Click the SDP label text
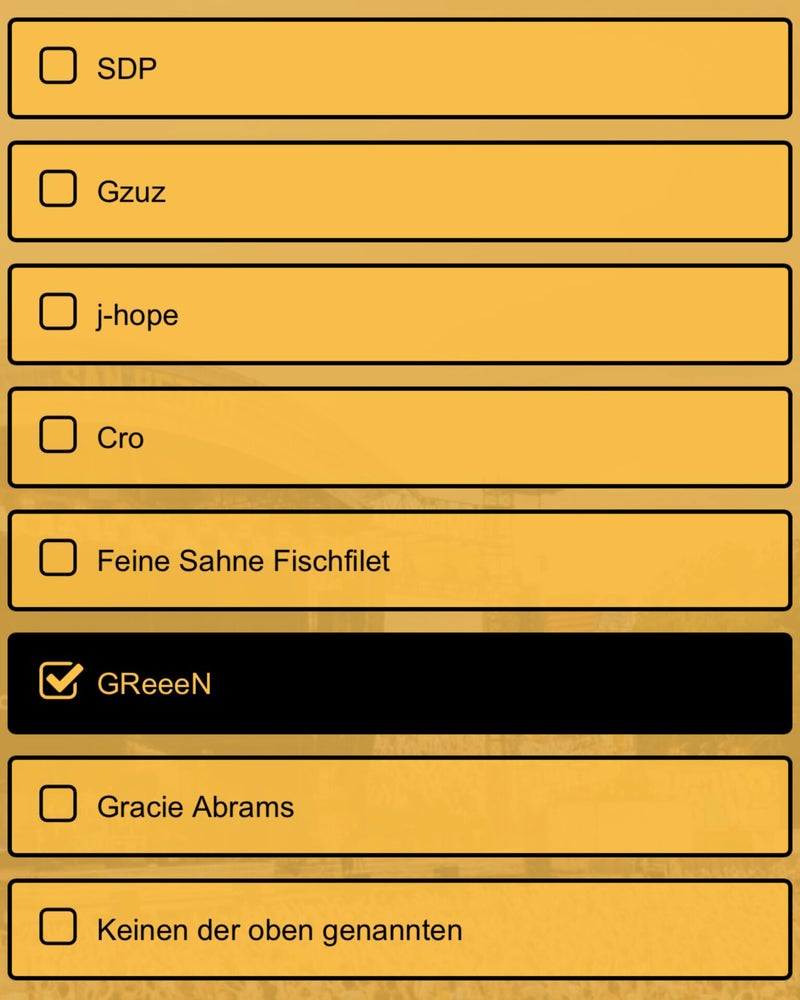 127,69
